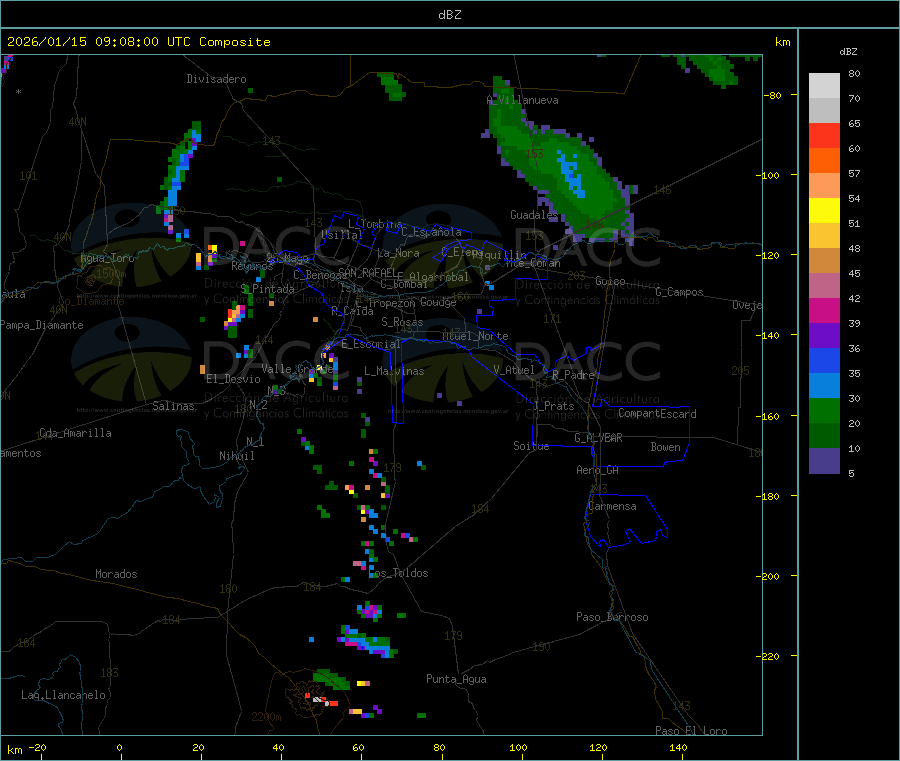
Task: Click the R_Padre map label
Action: [x=573, y=375]
